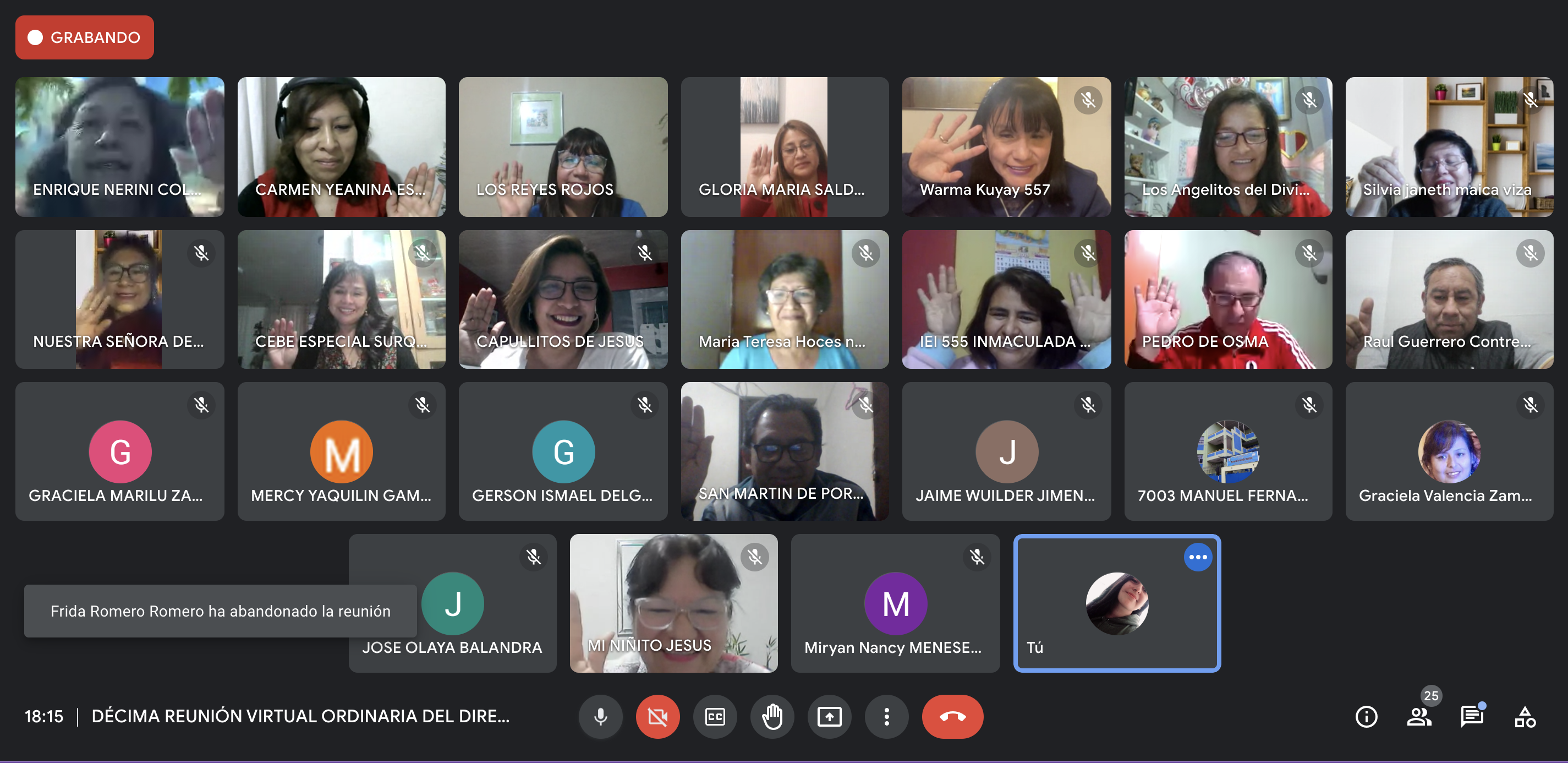Click muted mic icon on PEDRO DE OSMA
The image size is (1568, 763).
1309,253
